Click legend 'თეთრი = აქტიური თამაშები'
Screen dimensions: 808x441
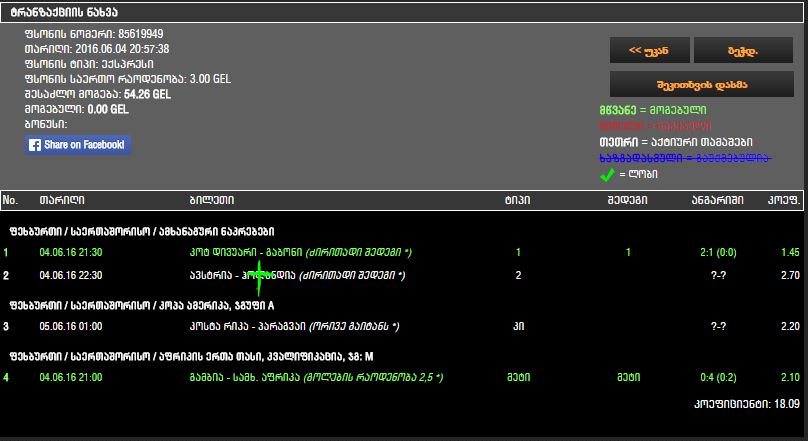pyautogui.click(x=676, y=142)
